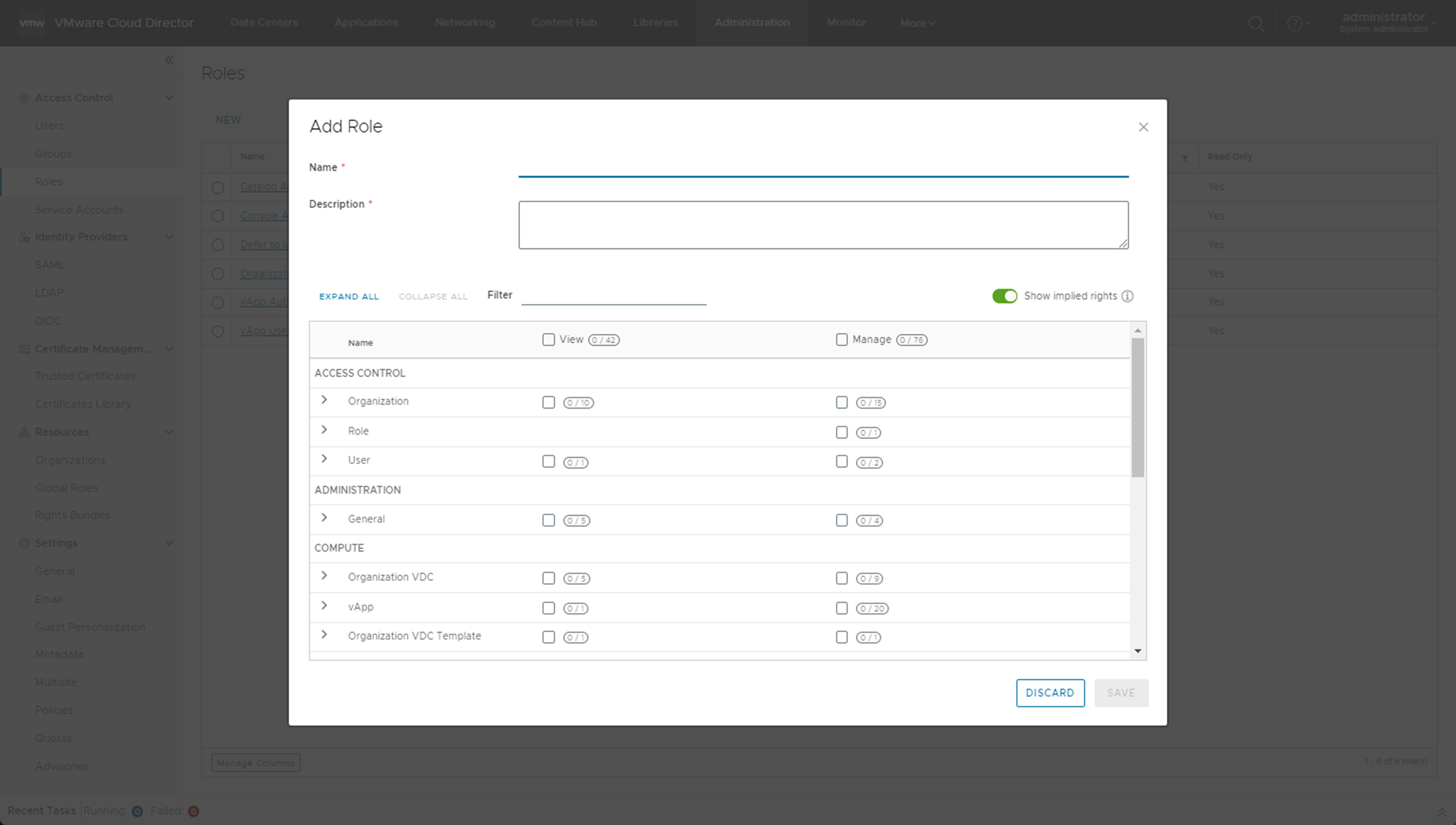Viewport: 1456px width, 825px height.
Task: Click the rights Filter input field
Action: click(613, 295)
